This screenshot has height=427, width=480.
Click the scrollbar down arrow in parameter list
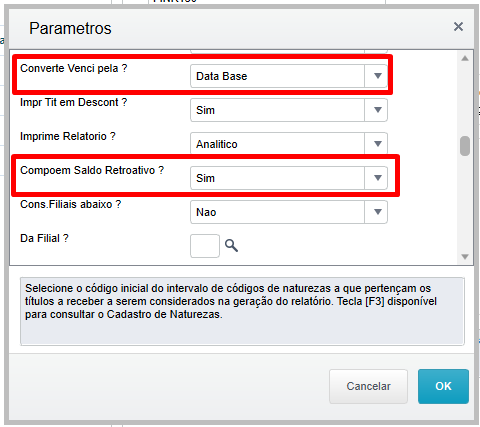click(465, 256)
